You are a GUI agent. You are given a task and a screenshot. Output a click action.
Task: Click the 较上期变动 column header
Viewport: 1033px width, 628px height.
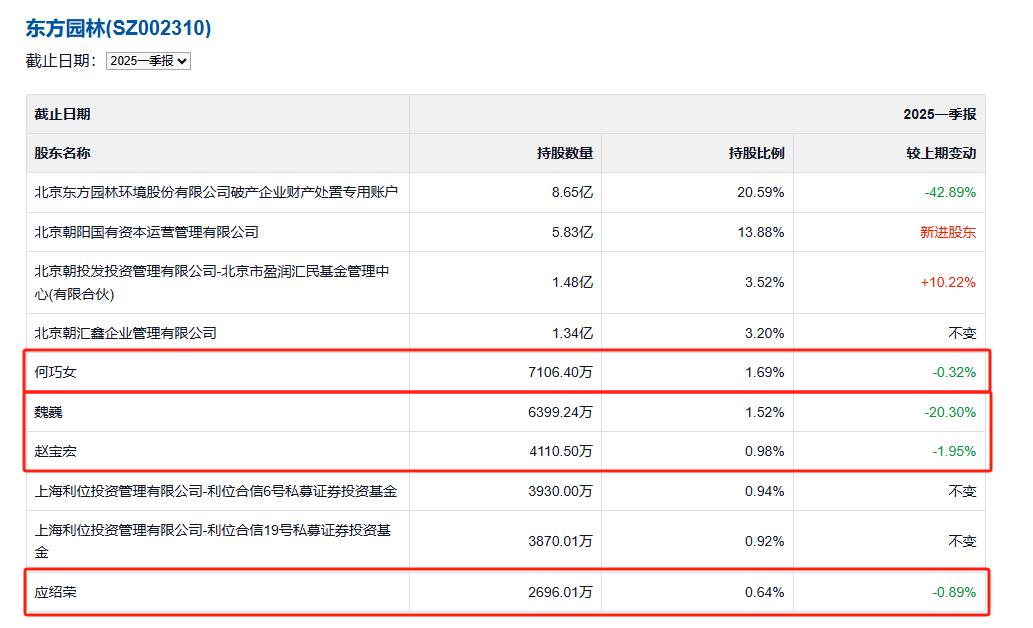(x=941, y=154)
